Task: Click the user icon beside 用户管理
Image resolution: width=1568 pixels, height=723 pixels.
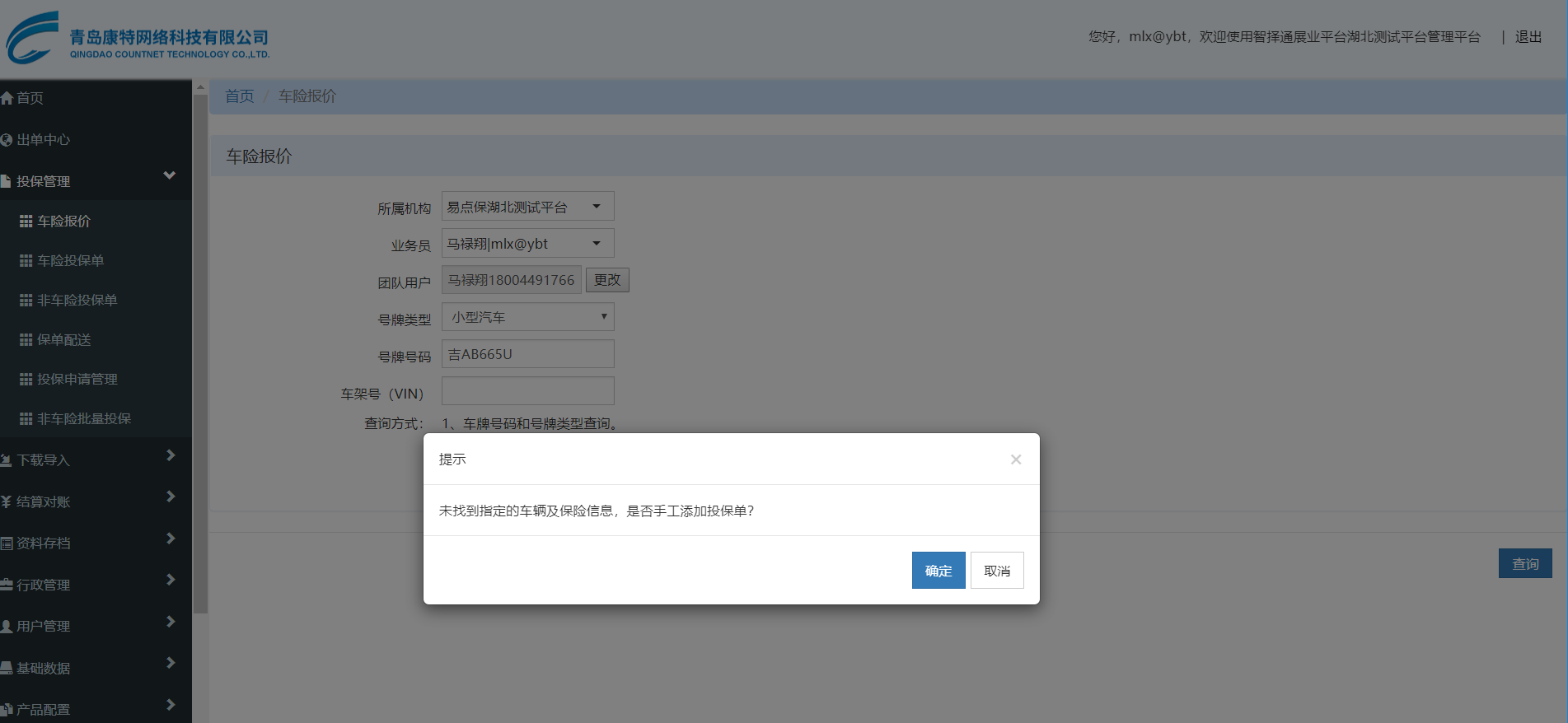Action: point(7,627)
